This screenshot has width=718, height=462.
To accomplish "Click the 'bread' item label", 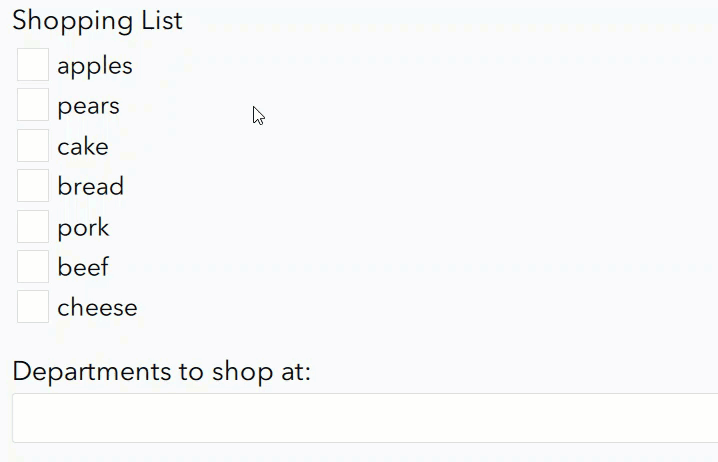I will (91, 187).
